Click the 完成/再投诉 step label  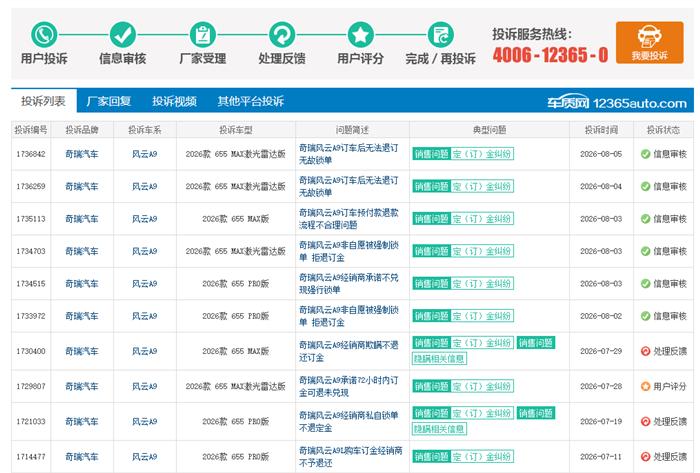click(440, 58)
